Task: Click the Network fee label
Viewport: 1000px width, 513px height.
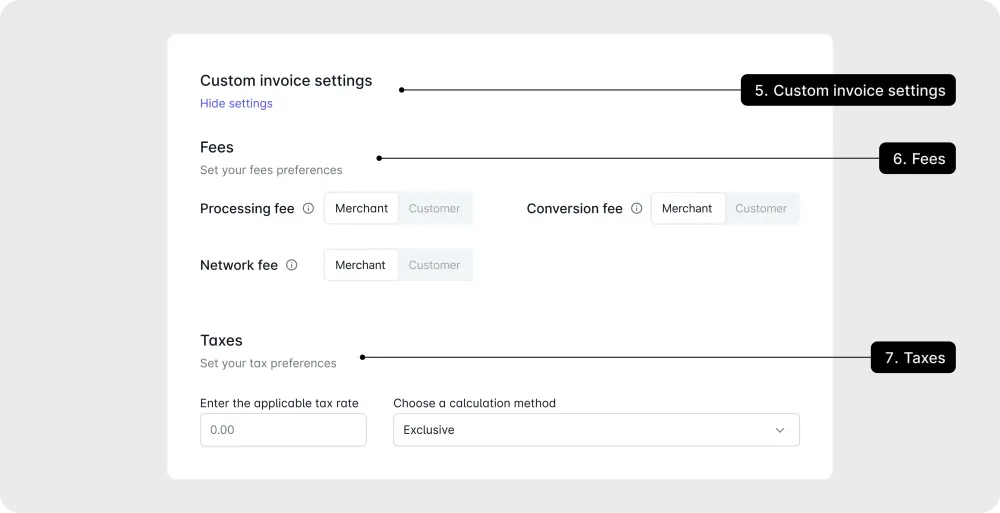Action: click(x=239, y=265)
